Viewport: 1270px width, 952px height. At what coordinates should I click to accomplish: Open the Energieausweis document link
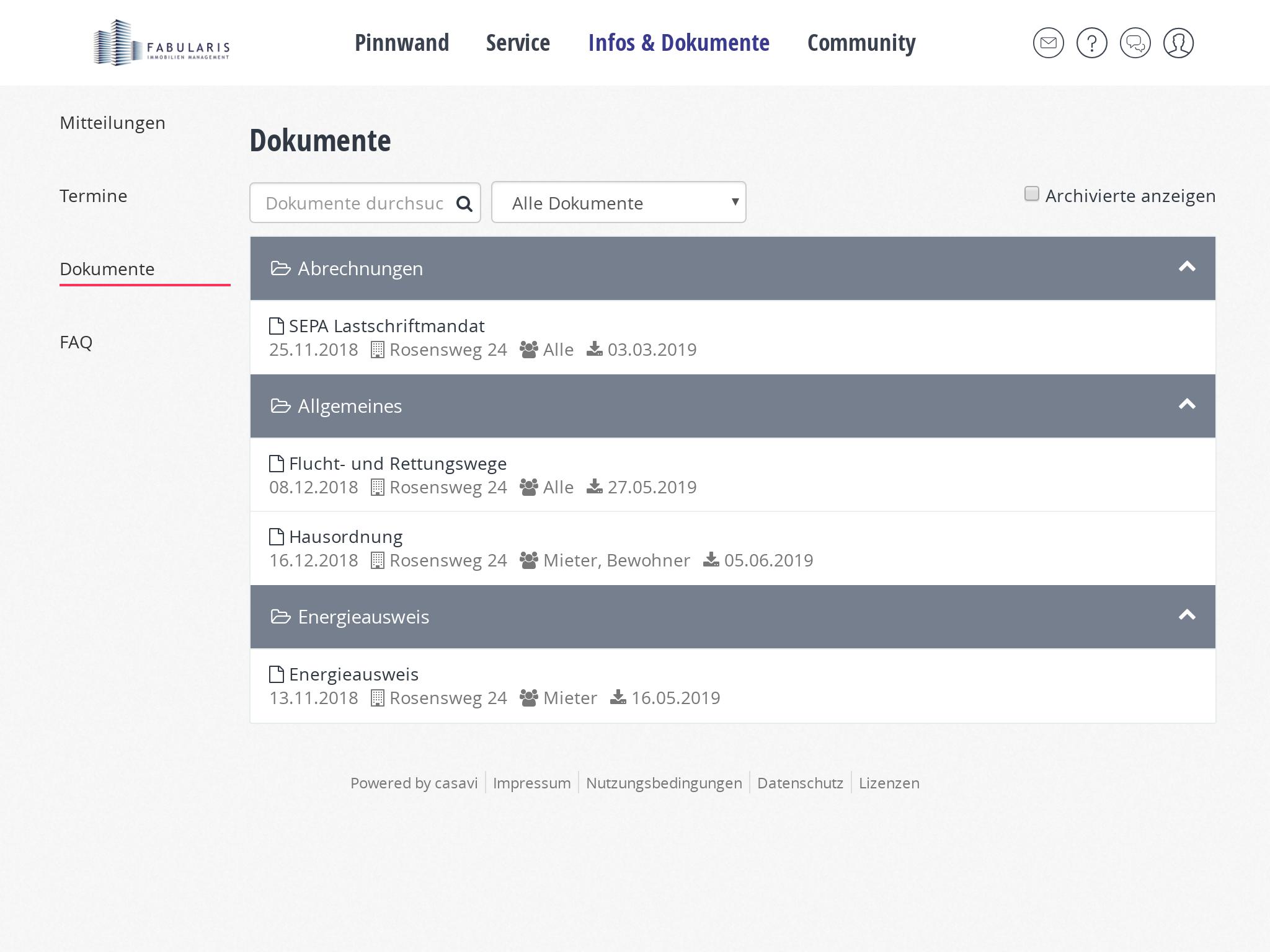click(353, 674)
